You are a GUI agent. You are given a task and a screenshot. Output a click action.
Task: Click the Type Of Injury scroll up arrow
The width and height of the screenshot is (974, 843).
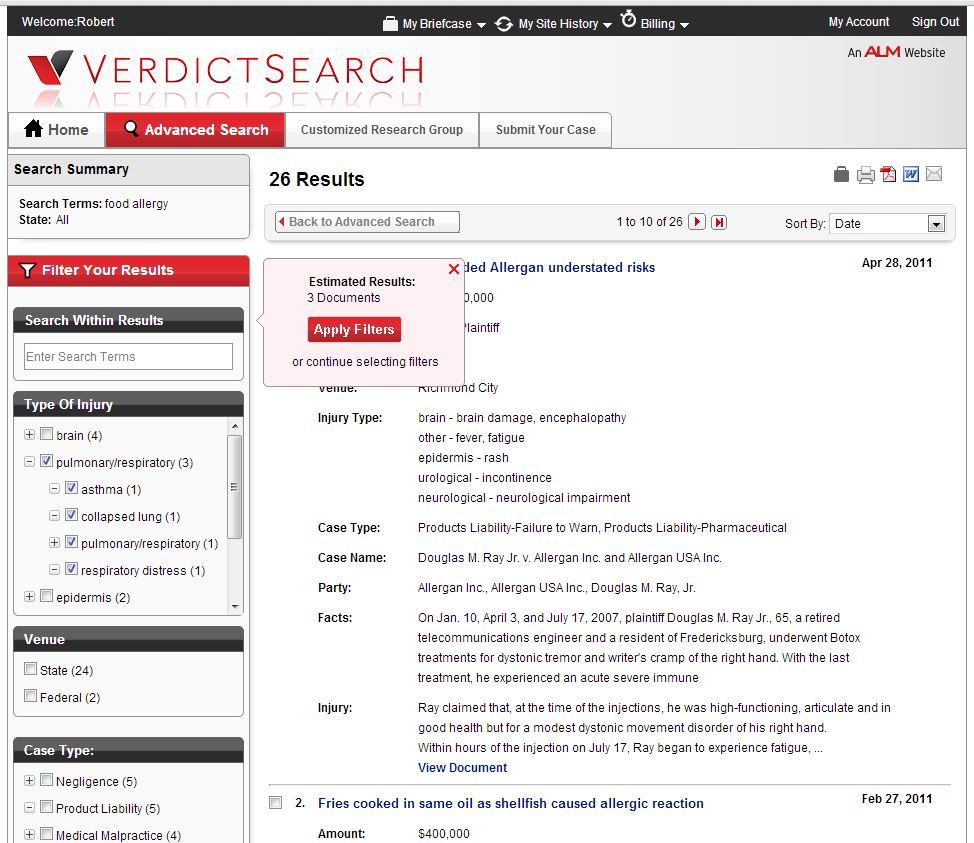click(x=234, y=426)
